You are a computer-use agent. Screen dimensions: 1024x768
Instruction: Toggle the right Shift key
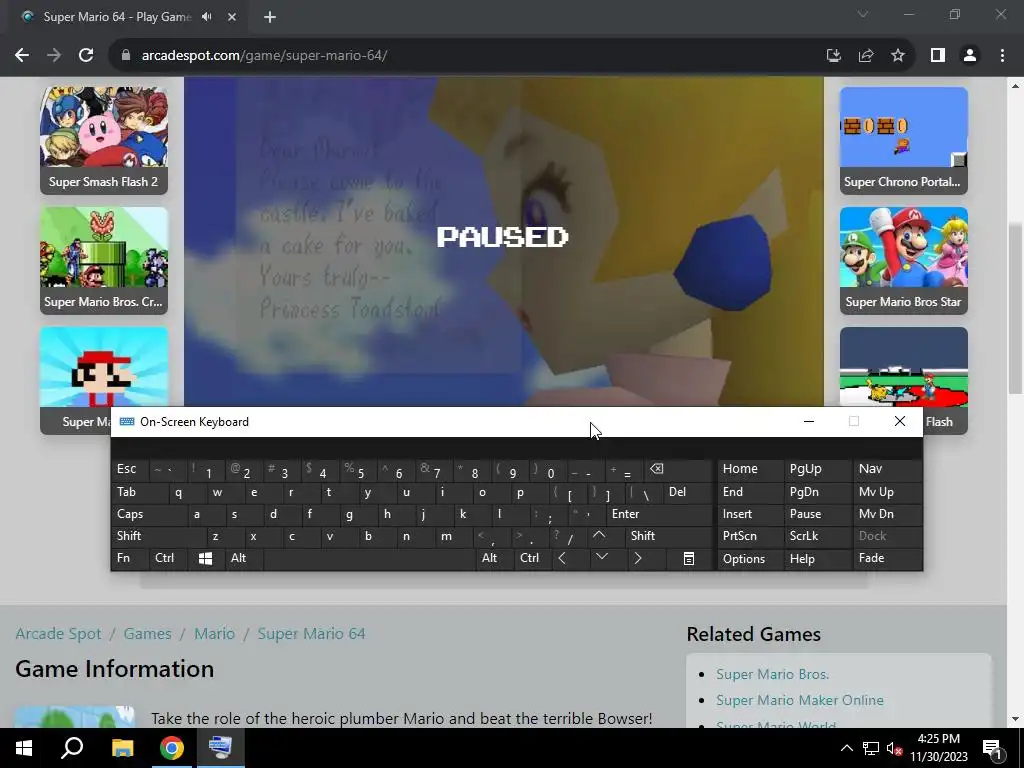tap(667, 536)
